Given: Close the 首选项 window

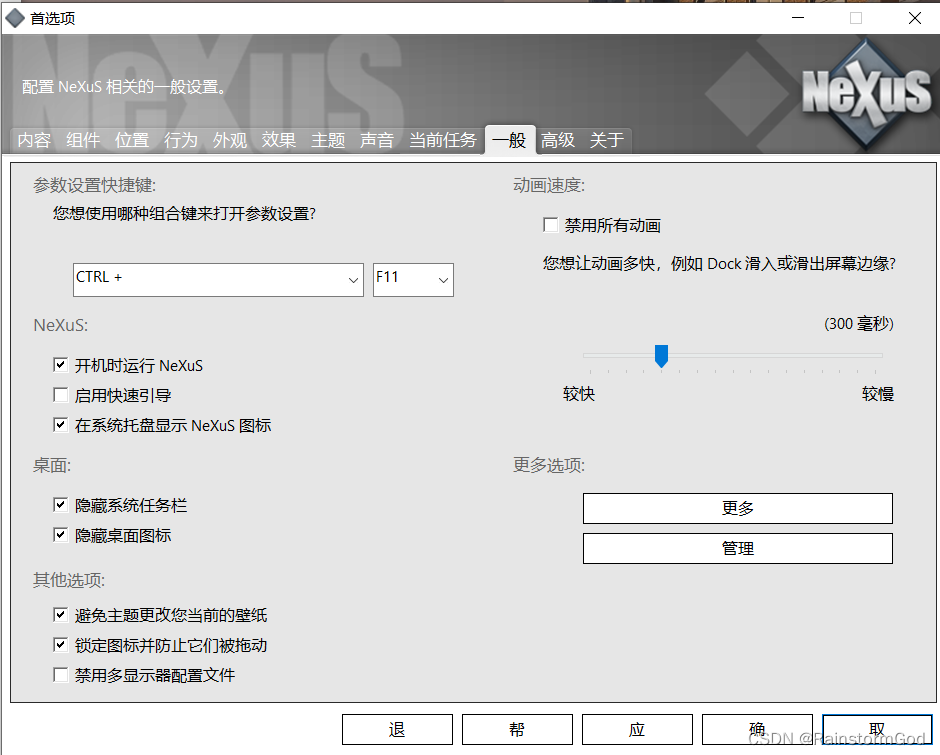Looking at the screenshot, I should coord(915,18).
